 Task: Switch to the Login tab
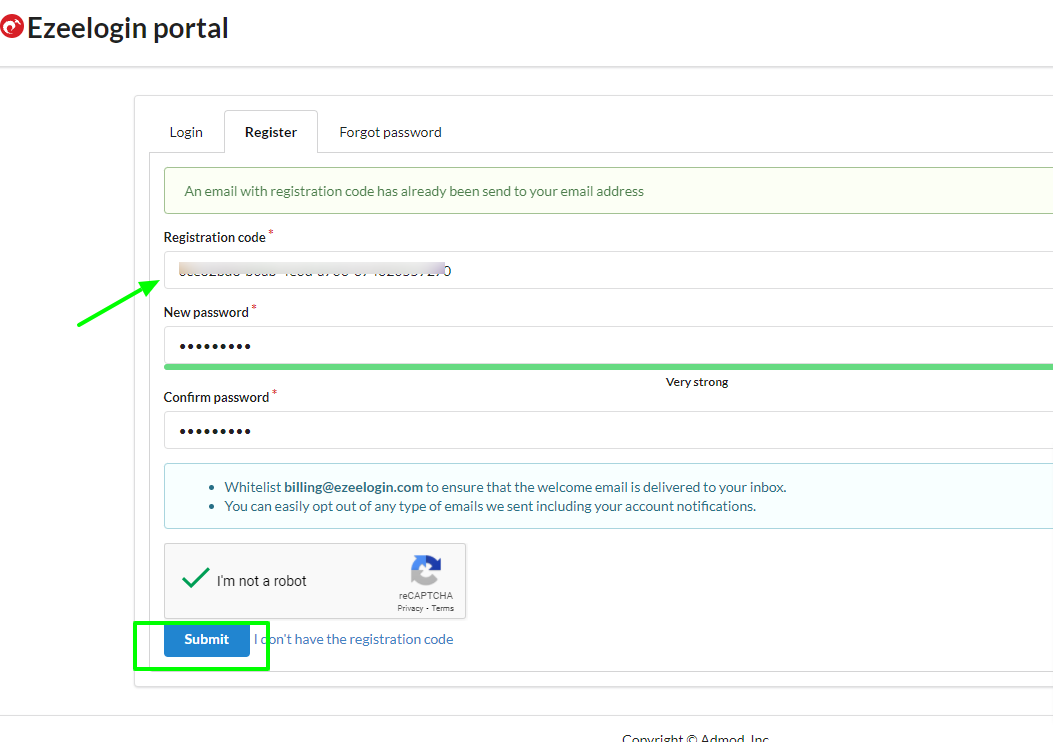(x=186, y=132)
